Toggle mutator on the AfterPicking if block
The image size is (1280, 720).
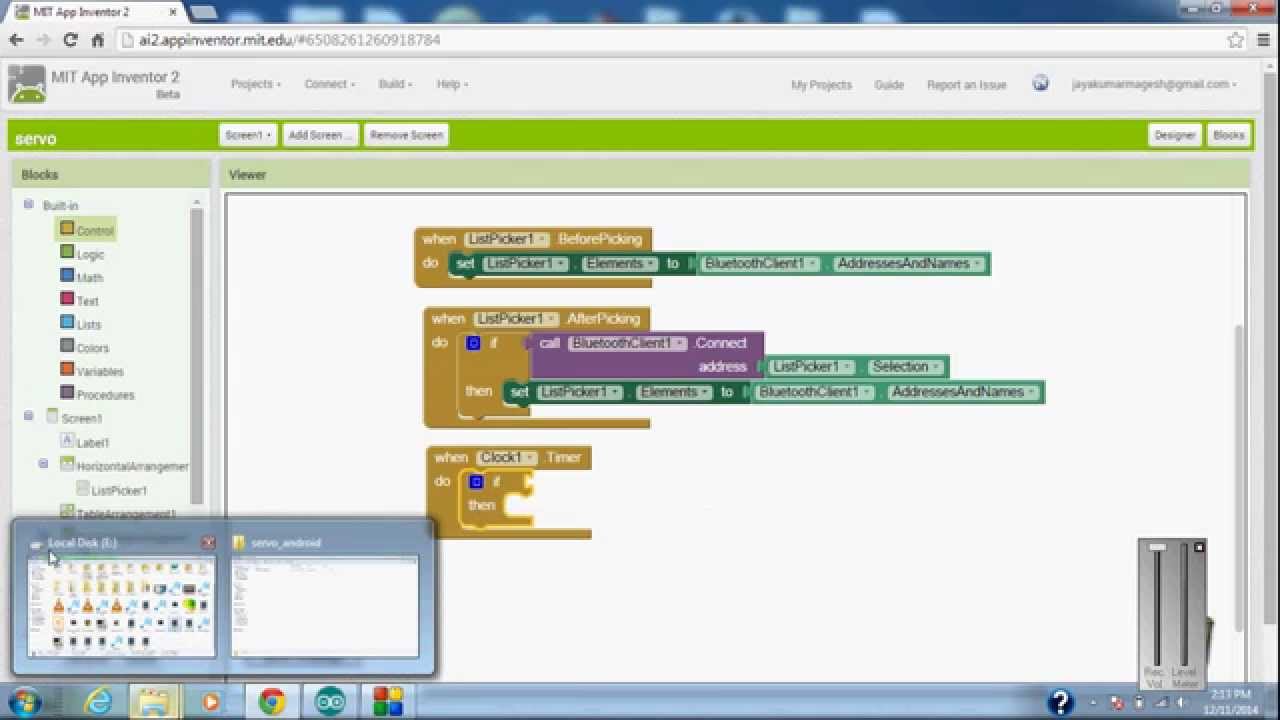click(x=474, y=343)
